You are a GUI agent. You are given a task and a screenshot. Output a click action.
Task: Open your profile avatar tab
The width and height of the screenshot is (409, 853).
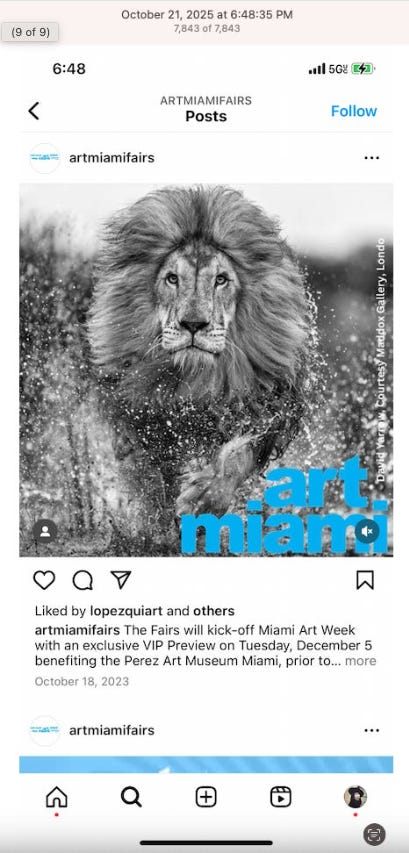355,797
